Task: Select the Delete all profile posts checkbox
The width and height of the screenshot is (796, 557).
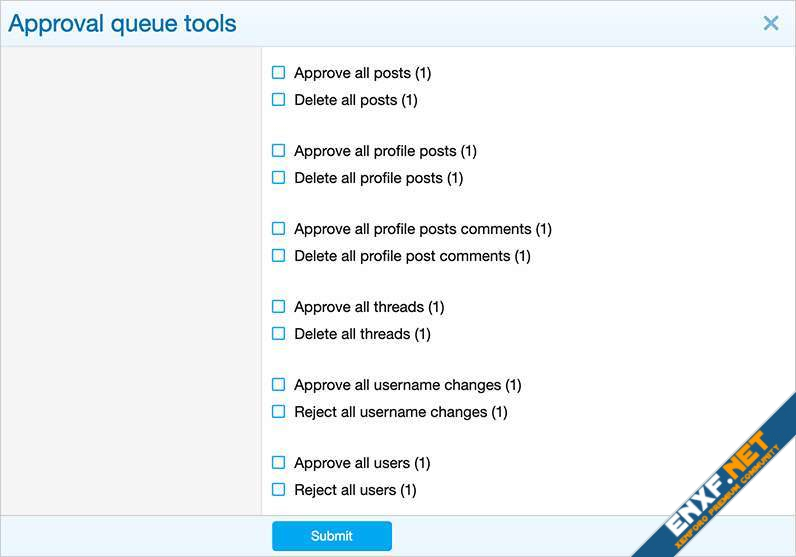Action: pos(279,178)
